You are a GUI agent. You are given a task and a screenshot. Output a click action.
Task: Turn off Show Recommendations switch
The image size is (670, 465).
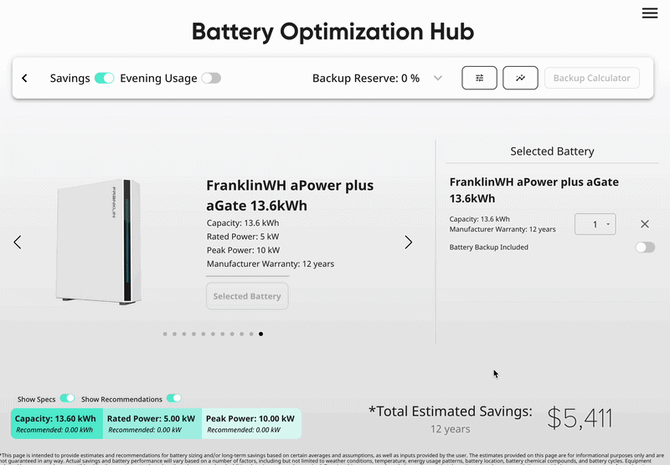click(174, 398)
